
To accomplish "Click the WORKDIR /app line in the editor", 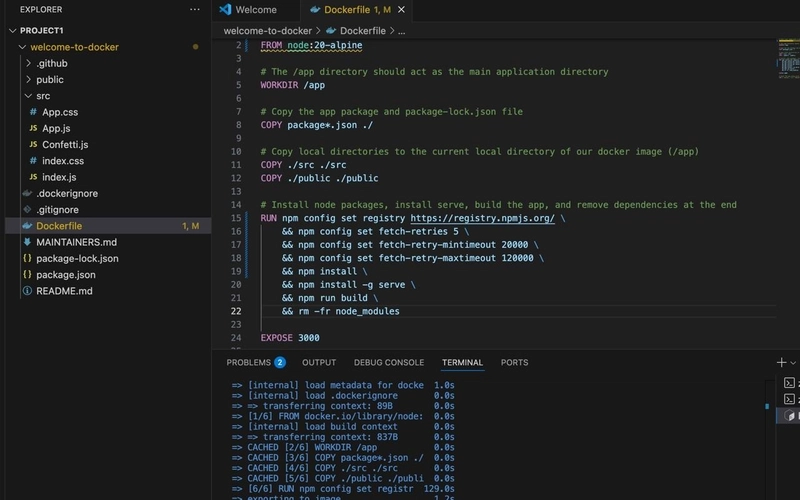I will 292,85.
